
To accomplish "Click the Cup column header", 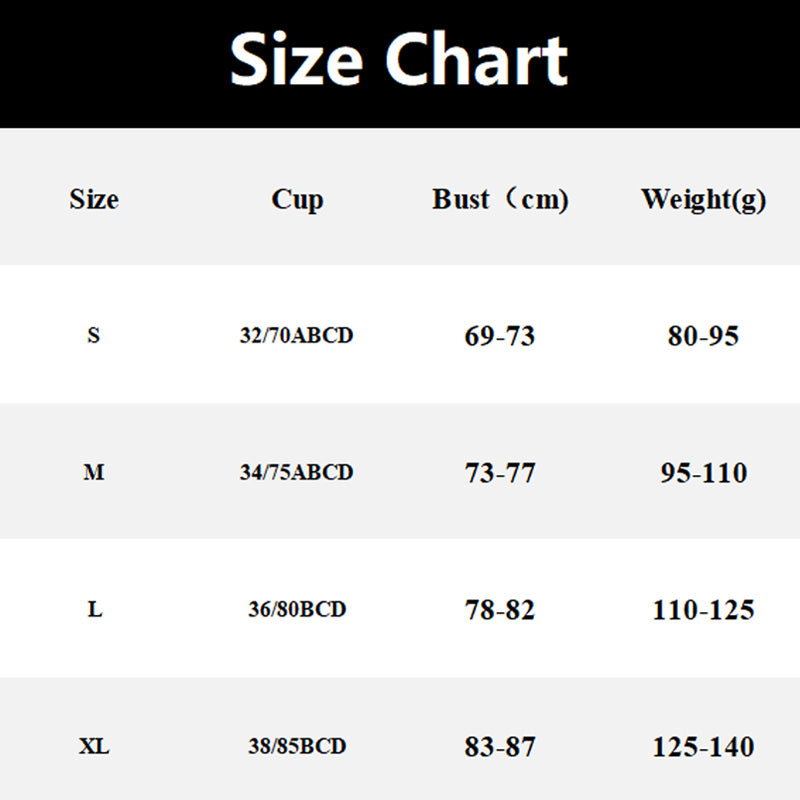I will point(297,199).
